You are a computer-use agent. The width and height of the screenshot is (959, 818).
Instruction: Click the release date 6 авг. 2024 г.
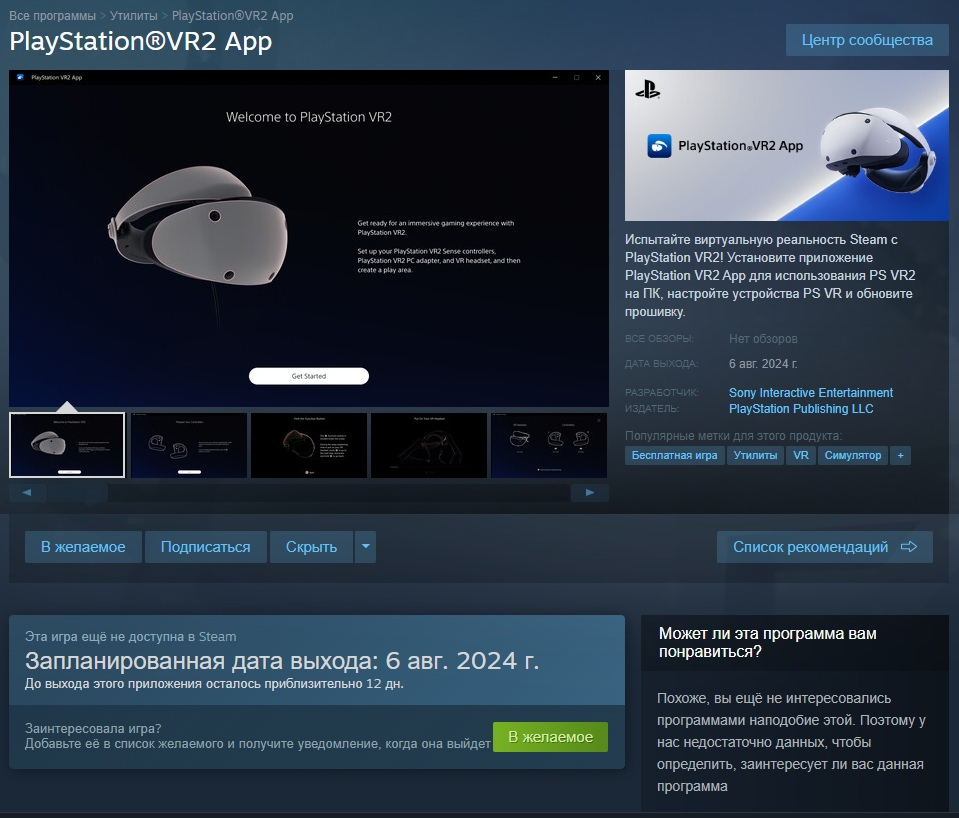pyautogui.click(x=763, y=364)
